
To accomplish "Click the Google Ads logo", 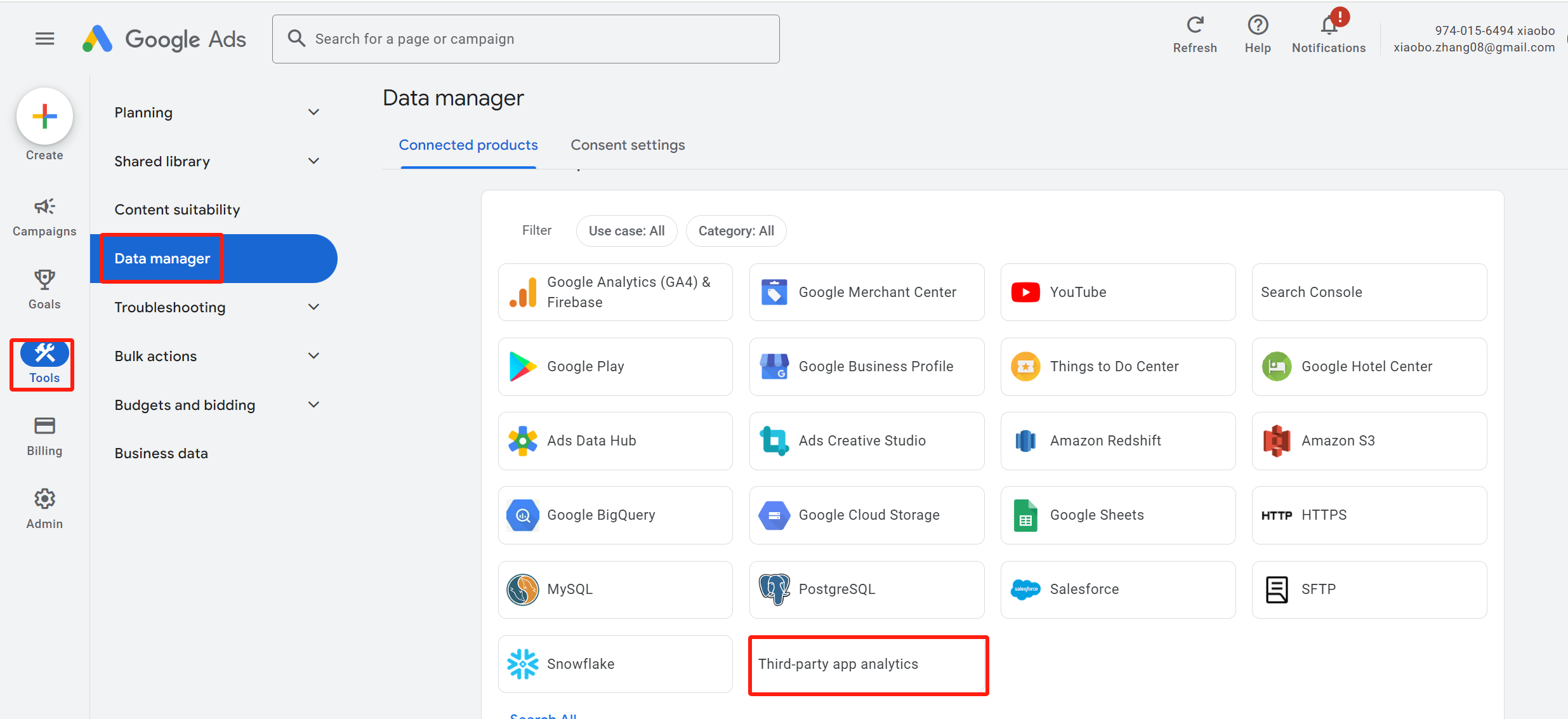I will click(x=164, y=39).
